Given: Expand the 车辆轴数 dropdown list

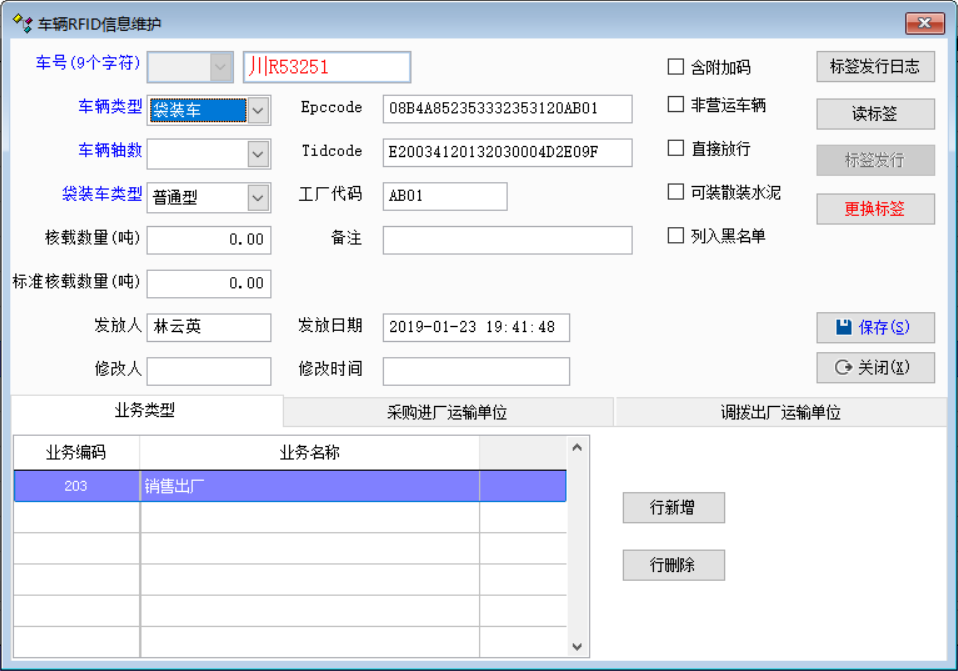Looking at the screenshot, I should click(258, 154).
